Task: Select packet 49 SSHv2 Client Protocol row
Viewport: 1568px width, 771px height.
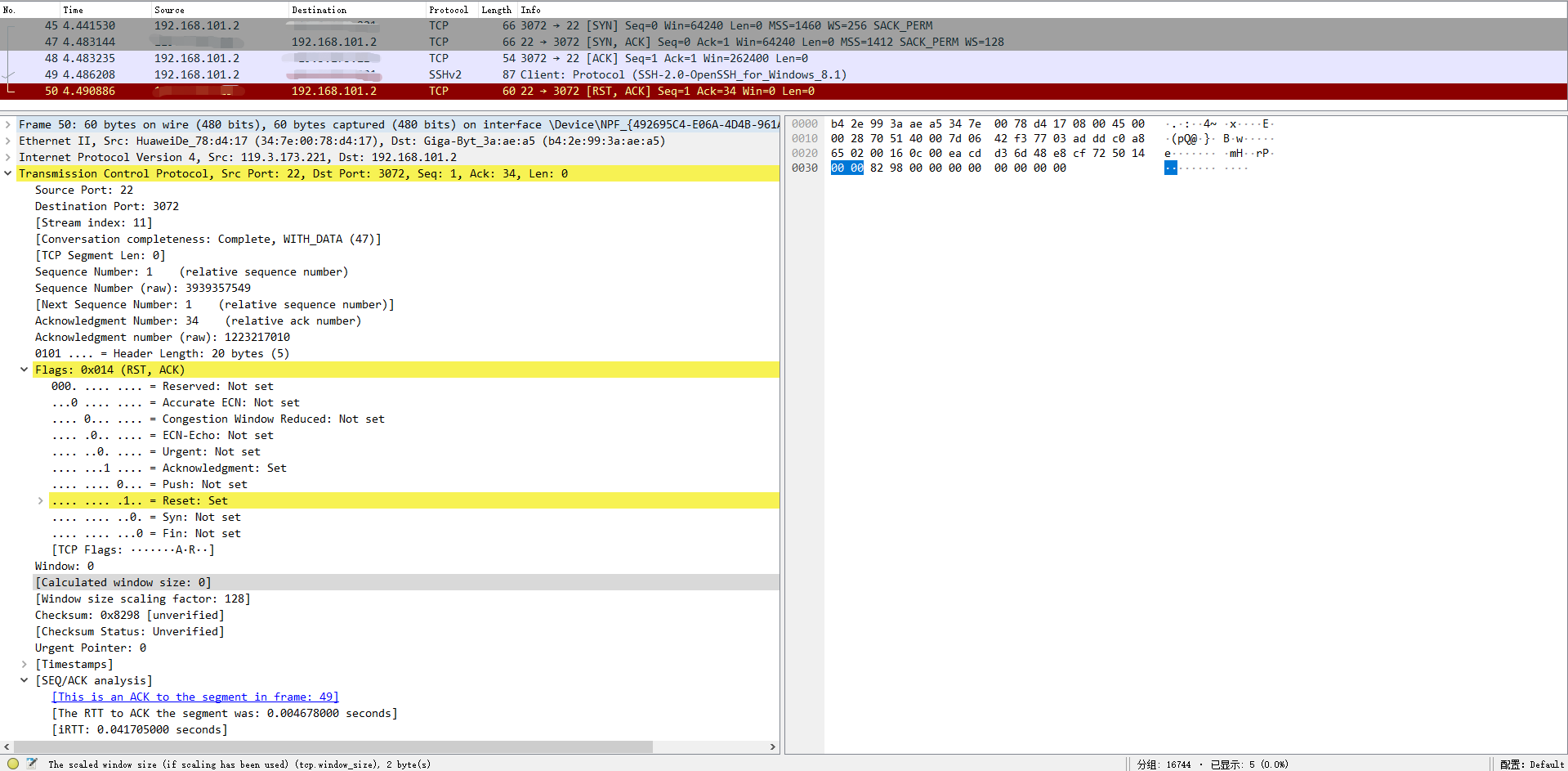Action: 784,74
